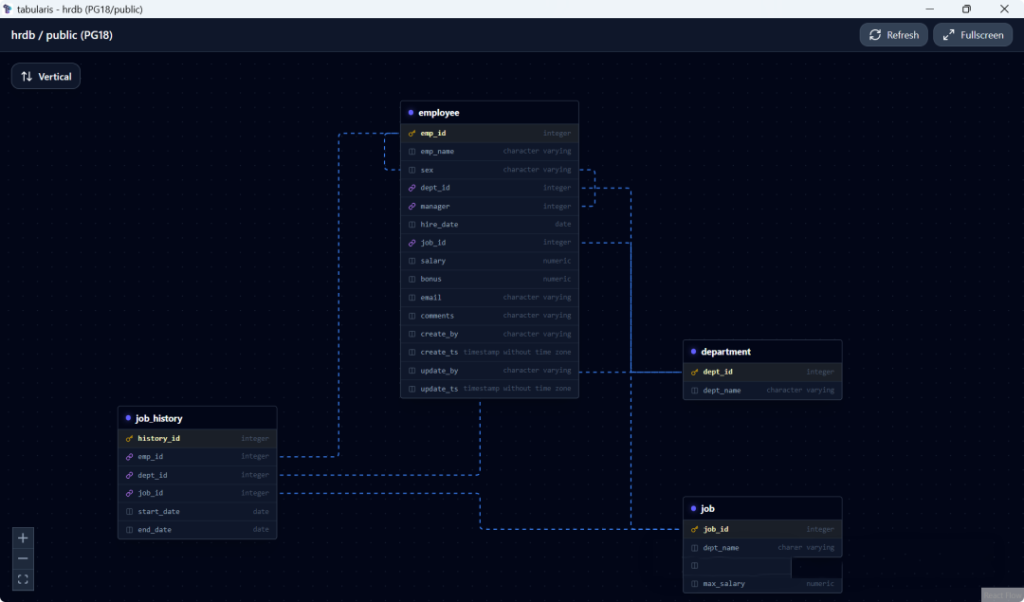Click the salary column in employee table
1024x602 pixels.
coord(489,261)
